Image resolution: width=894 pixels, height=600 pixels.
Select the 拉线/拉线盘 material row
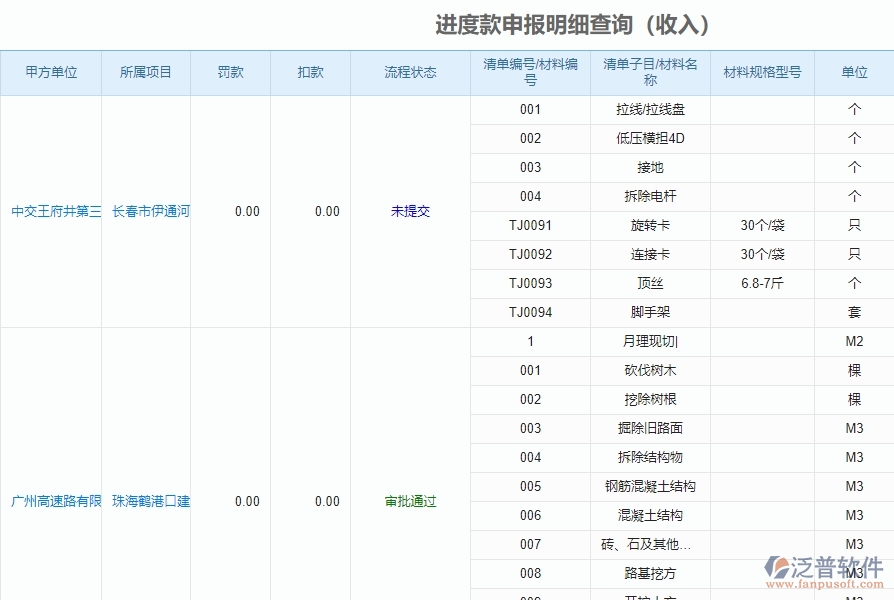(647, 109)
